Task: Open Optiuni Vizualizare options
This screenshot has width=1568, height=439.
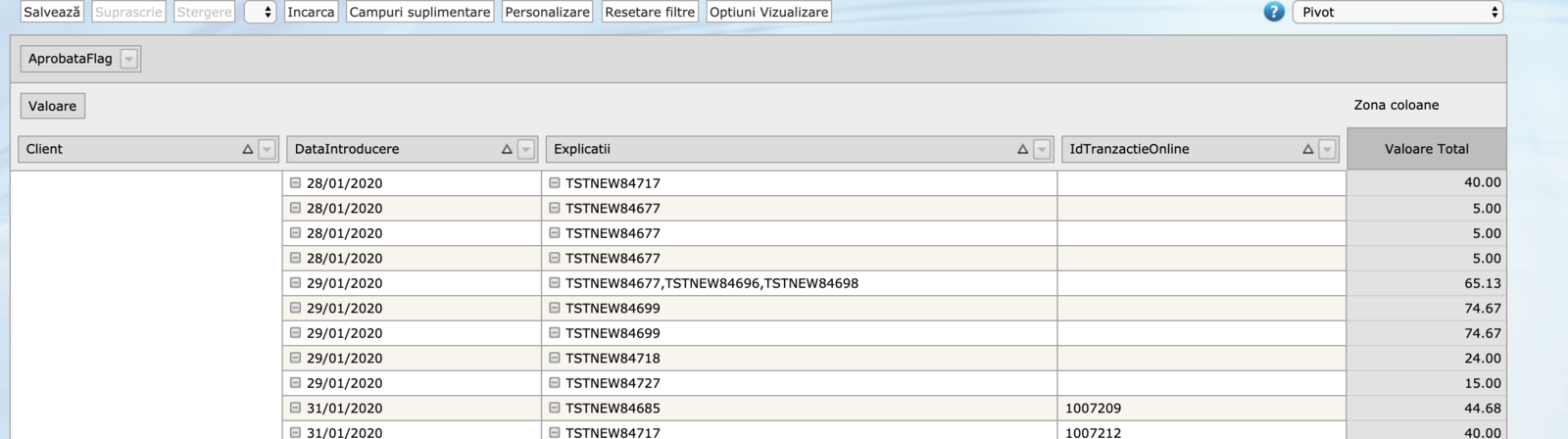Action: 768,12
